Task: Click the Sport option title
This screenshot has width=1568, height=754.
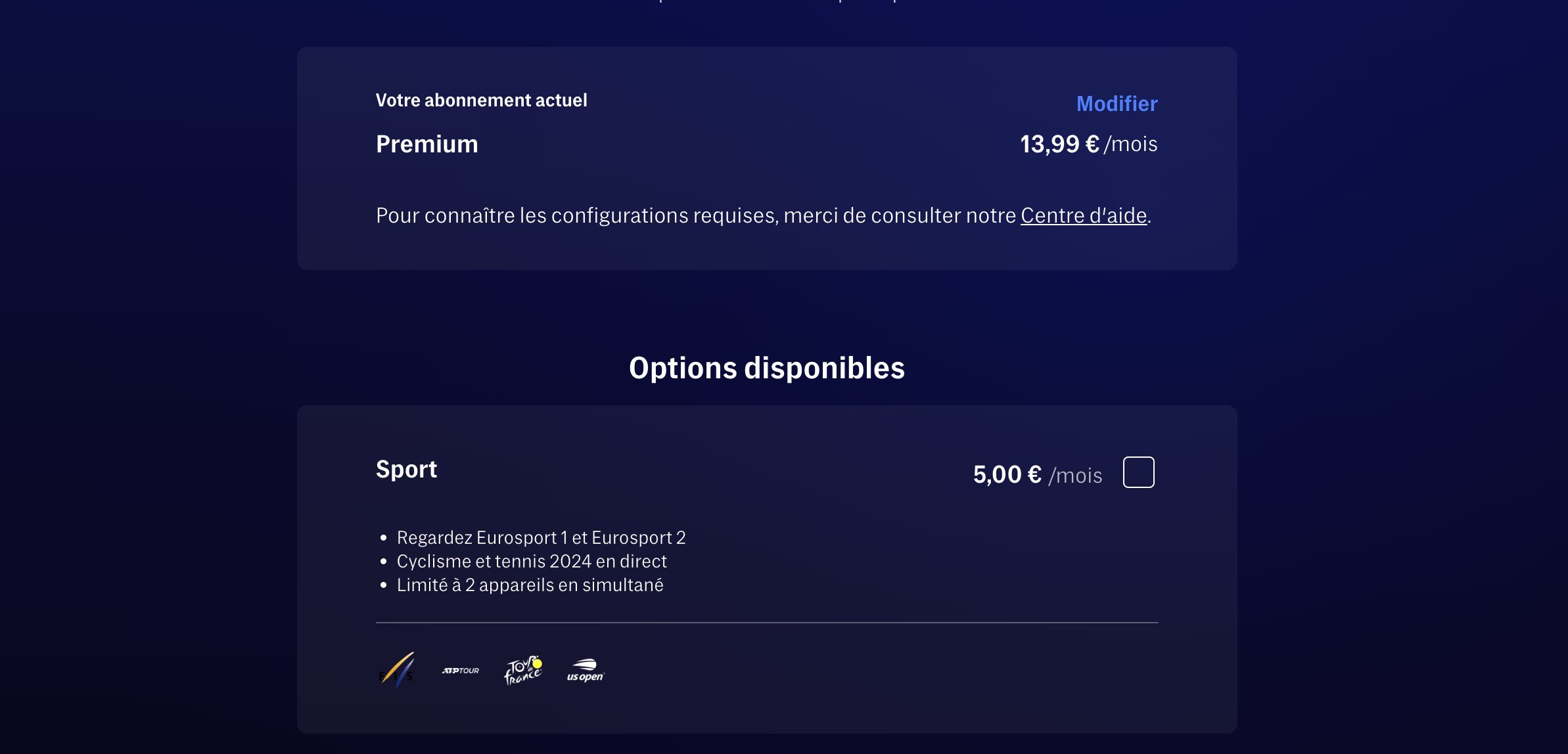Action: [406, 469]
